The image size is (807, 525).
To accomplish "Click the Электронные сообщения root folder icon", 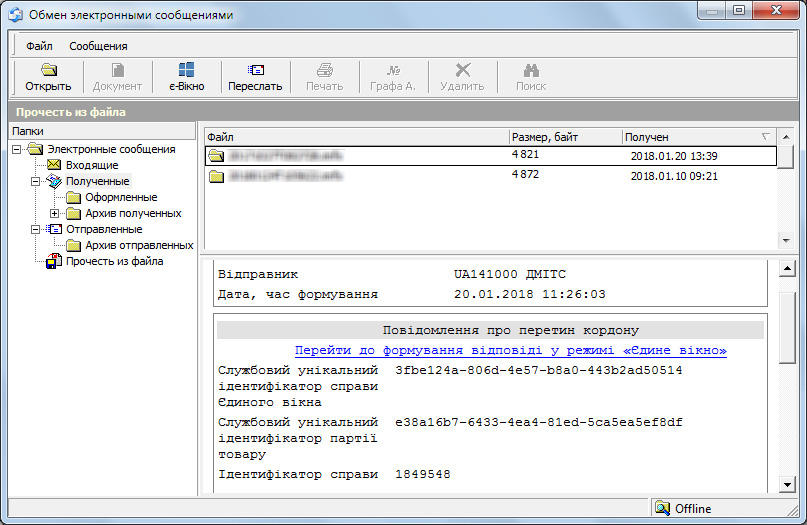I will (35, 149).
